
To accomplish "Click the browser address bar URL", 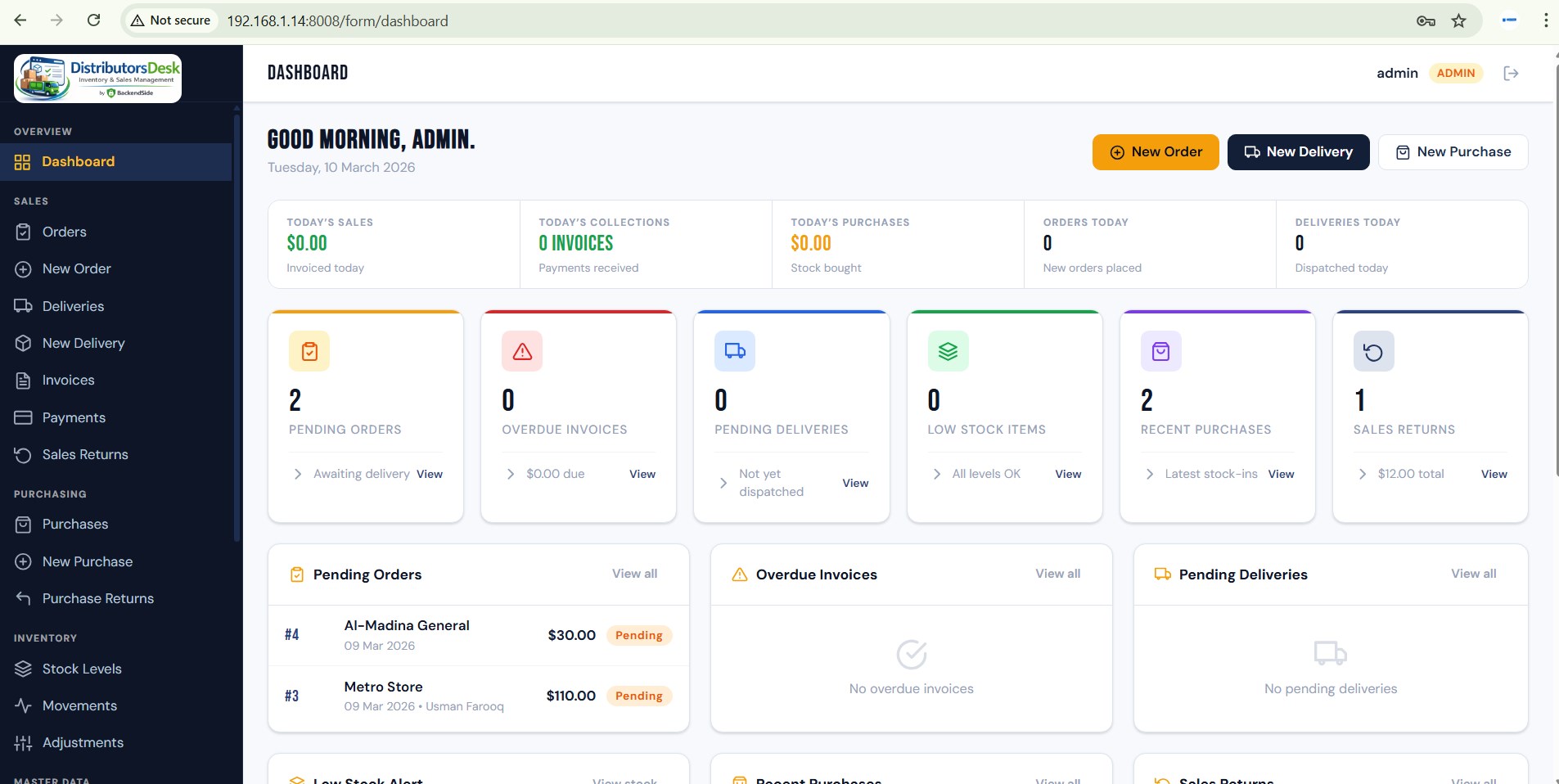I will (337, 20).
